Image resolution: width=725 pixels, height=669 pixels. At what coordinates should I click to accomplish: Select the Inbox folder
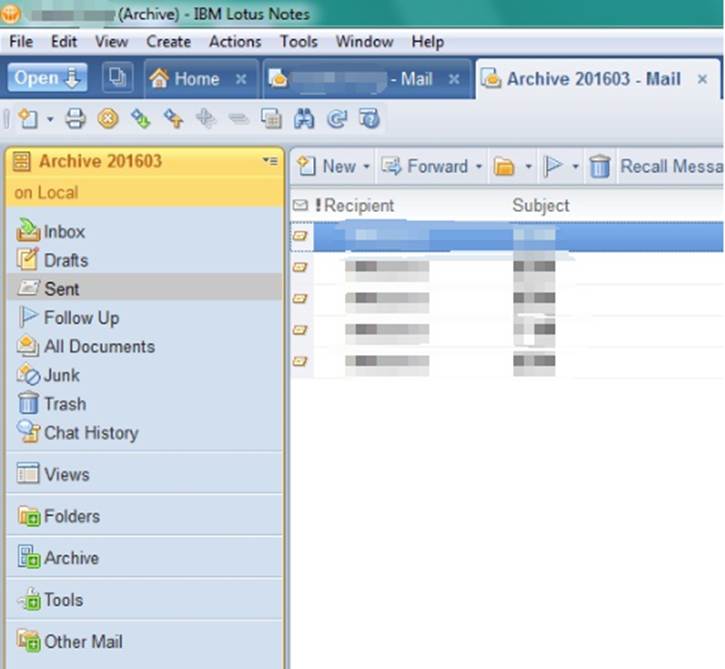(x=64, y=231)
